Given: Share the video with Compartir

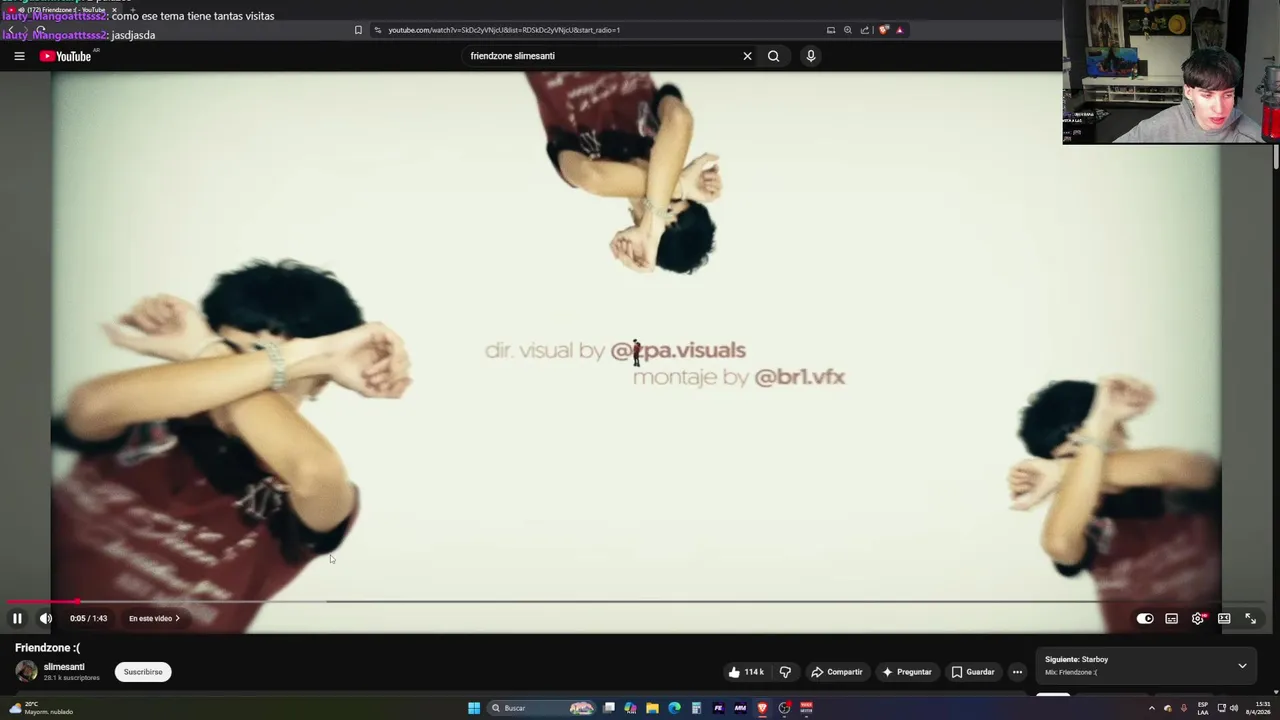Looking at the screenshot, I should (x=836, y=672).
